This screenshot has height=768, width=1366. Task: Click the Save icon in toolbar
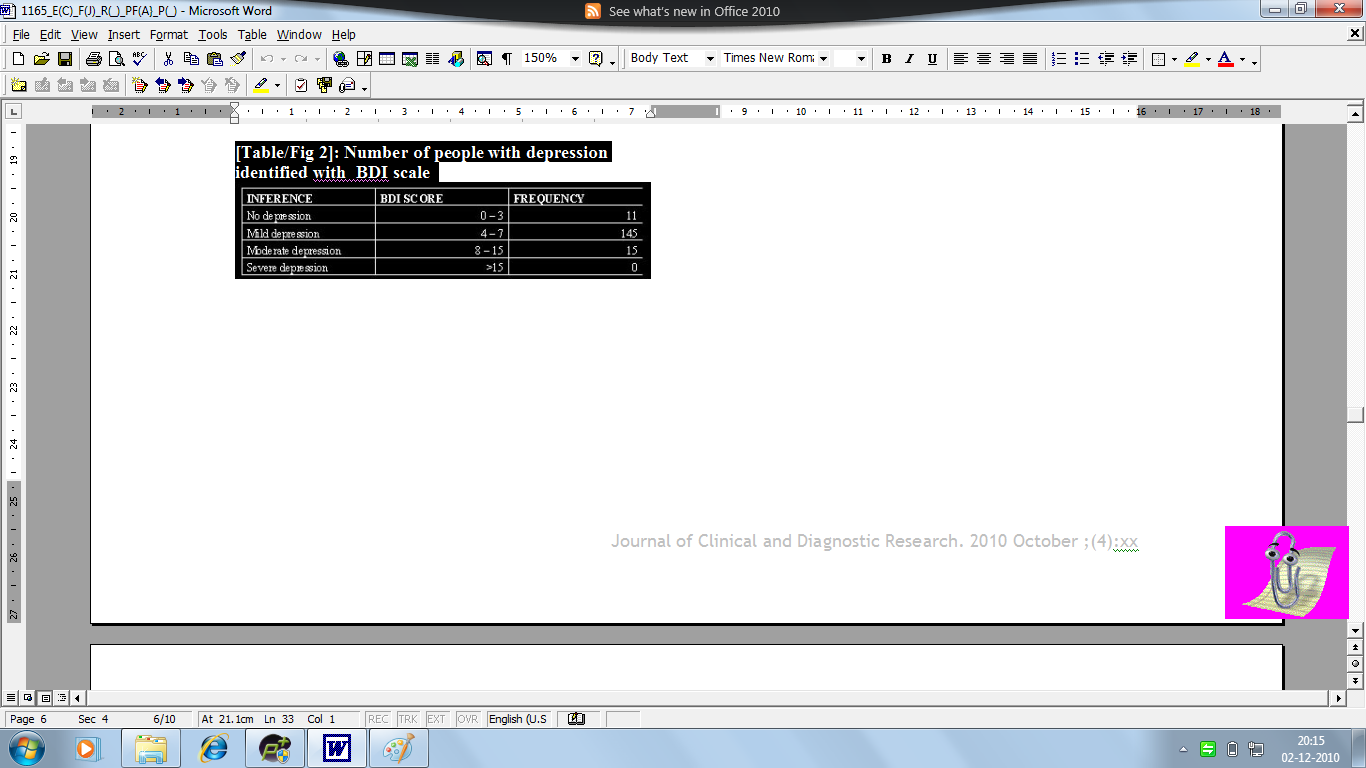pos(64,59)
